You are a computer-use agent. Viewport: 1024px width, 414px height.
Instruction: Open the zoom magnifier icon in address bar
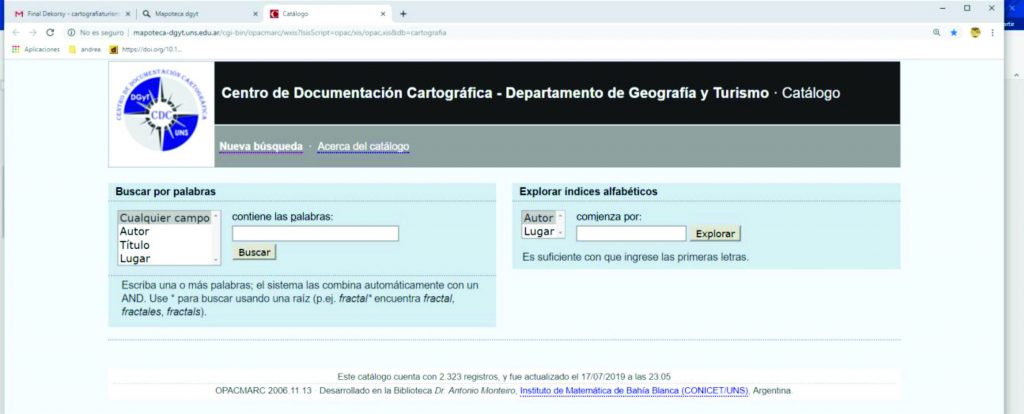pyautogui.click(x=937, y=32)
